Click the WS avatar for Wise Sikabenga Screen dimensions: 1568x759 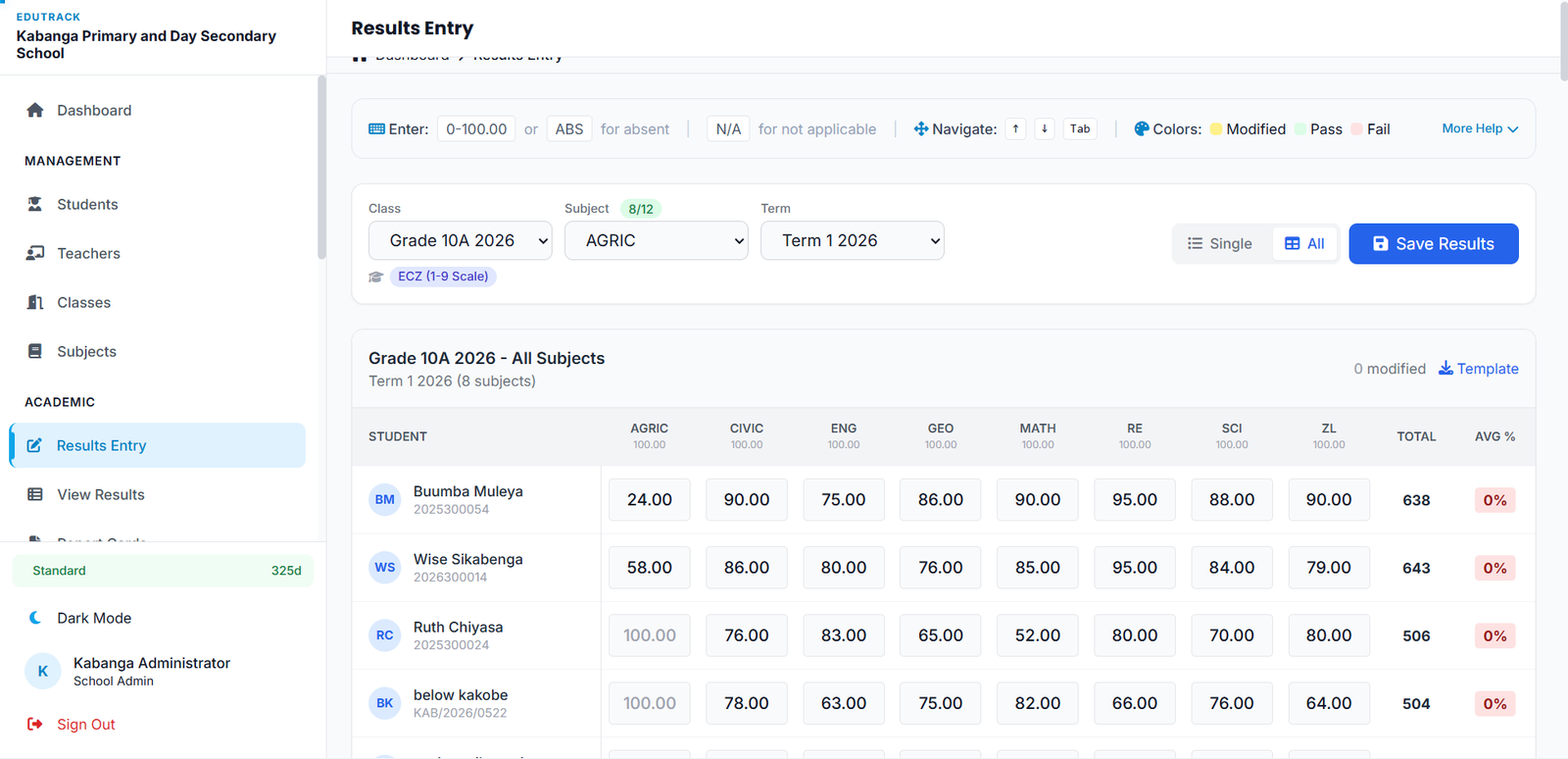click(385, 567)
